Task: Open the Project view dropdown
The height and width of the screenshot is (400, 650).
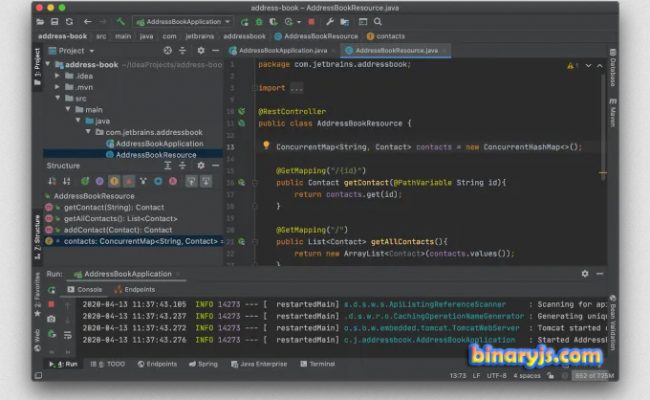Action: point(71,51)
